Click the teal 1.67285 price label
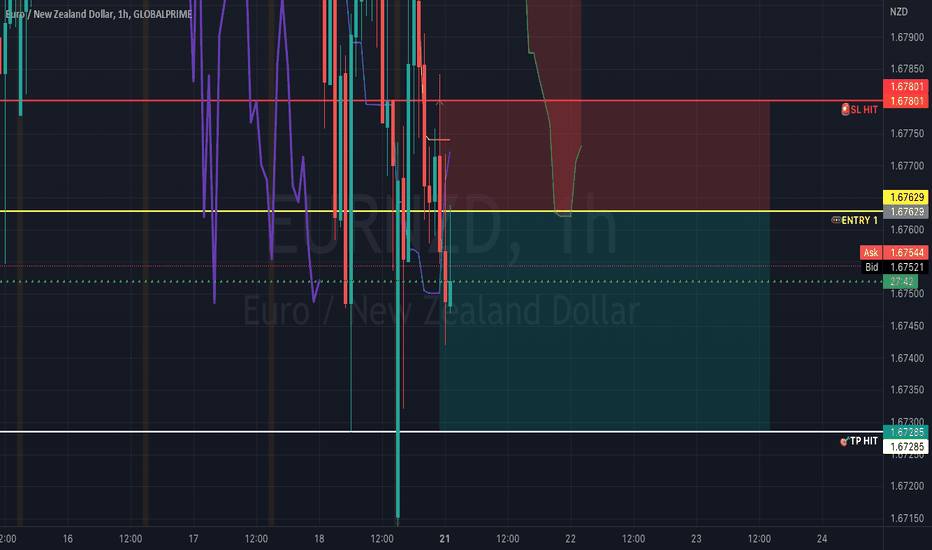Screen dimensions: 932x550 coord(906,432)
